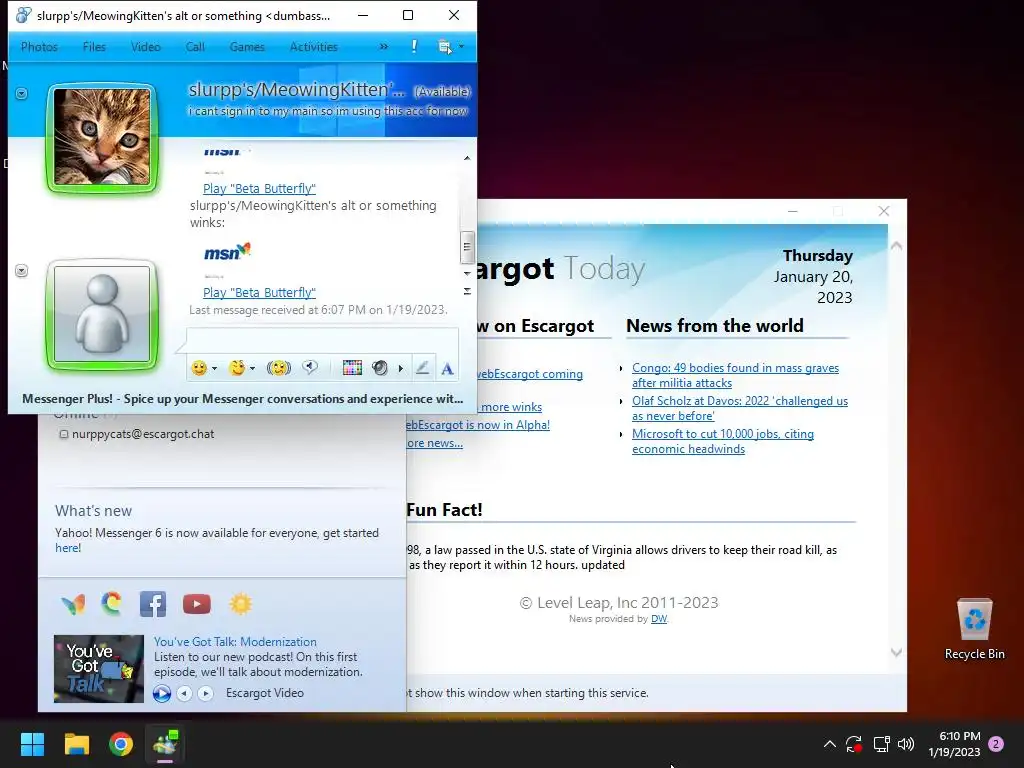This screenshot has height=768, width=1024.
Task: Click the 'ore news...' link
Action: point(435,443)
